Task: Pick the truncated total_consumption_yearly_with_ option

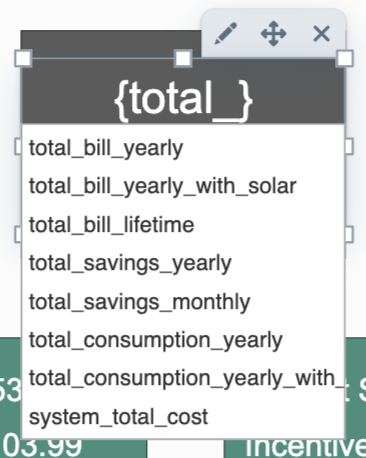Action: coord(183,378)
